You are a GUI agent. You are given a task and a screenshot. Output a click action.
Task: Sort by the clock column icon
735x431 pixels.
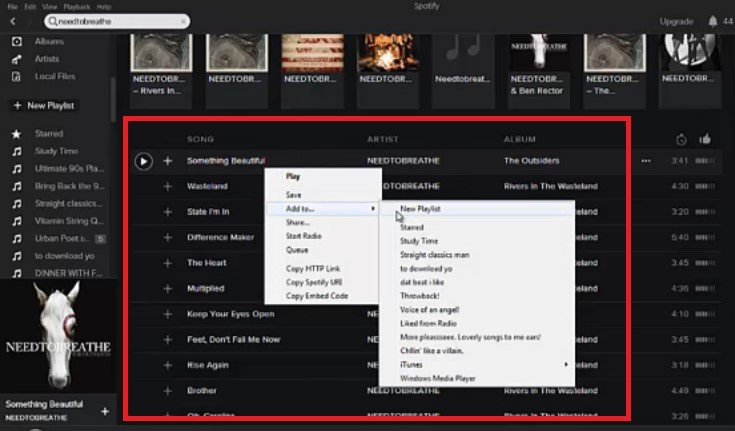coord(681,139)
